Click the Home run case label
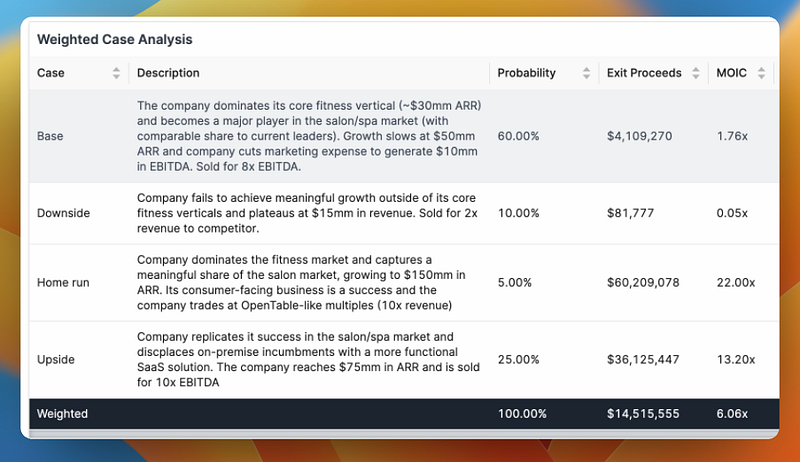Image resolution: width=800 pixels, height=462 pixels. tap(64, 283)
